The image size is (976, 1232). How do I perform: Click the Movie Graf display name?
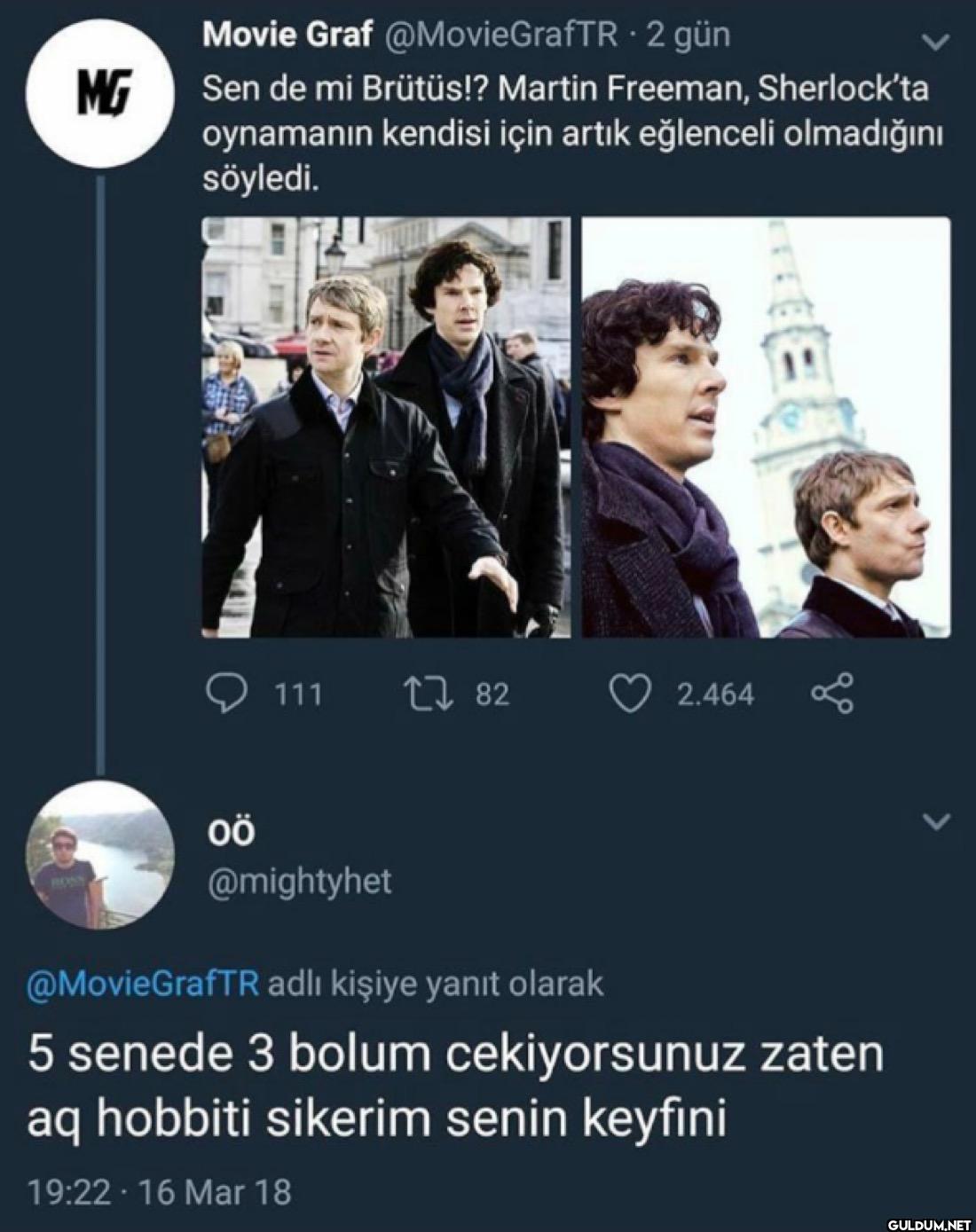pos(287,35)
